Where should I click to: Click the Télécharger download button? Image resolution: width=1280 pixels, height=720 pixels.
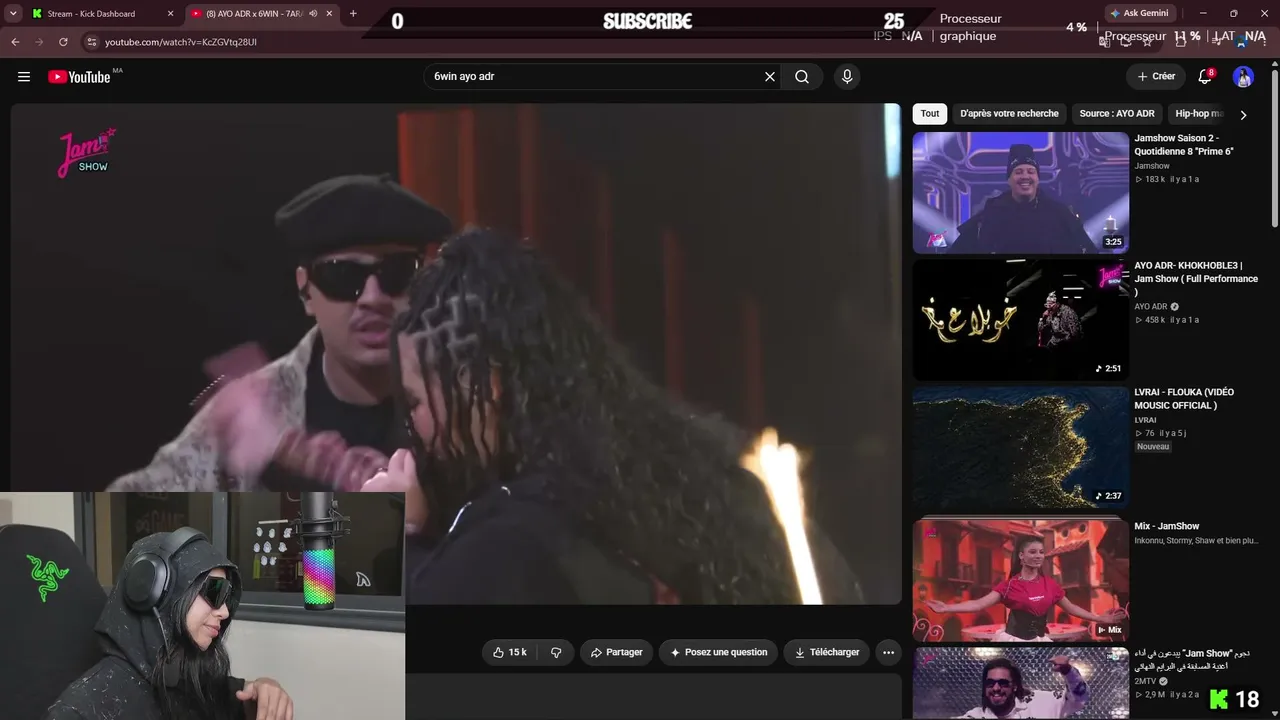click(x=827, y=652)
